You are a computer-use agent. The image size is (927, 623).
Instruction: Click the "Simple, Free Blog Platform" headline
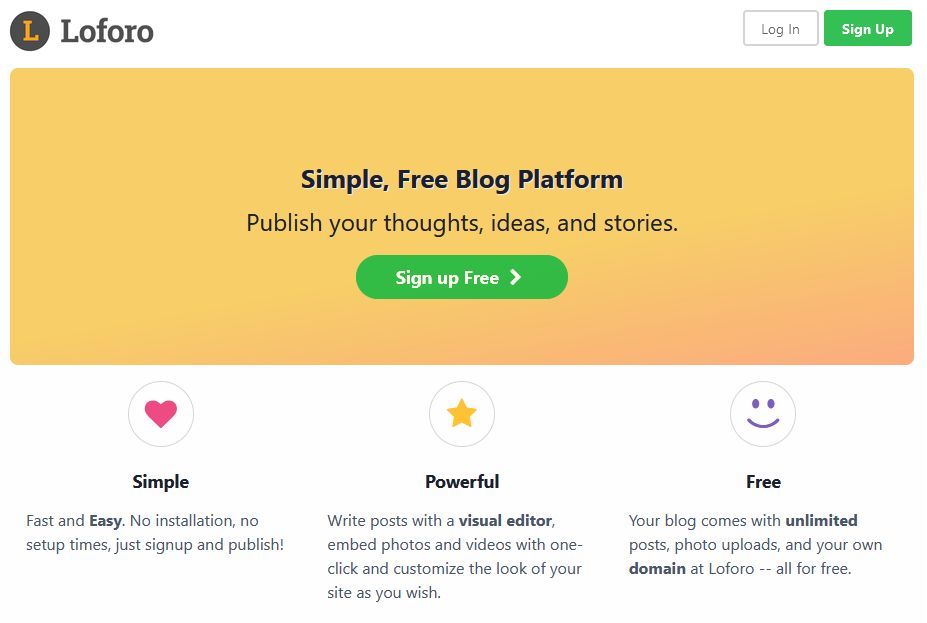tap(462, 178)
